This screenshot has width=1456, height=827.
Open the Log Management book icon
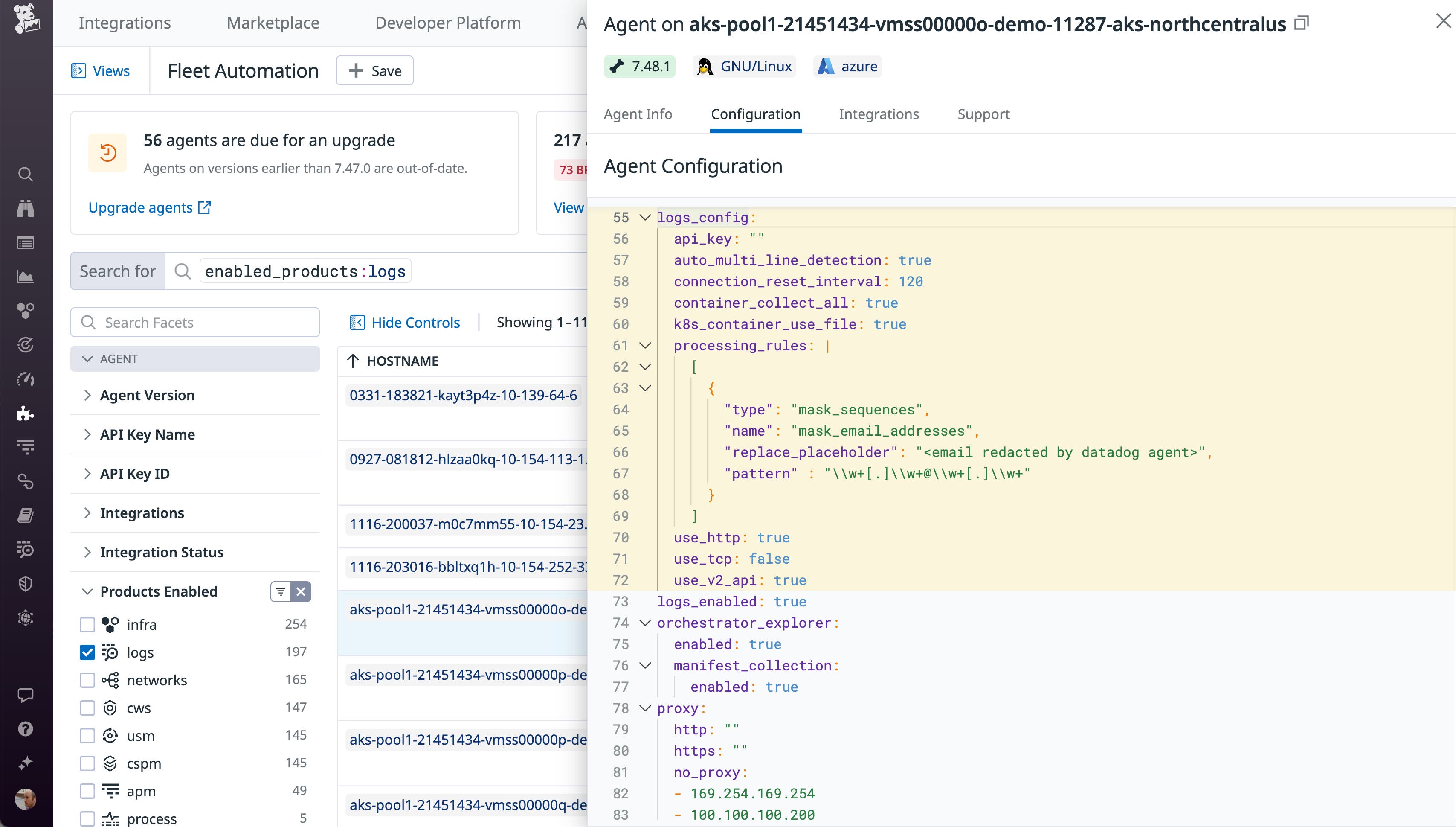point(26,515)
